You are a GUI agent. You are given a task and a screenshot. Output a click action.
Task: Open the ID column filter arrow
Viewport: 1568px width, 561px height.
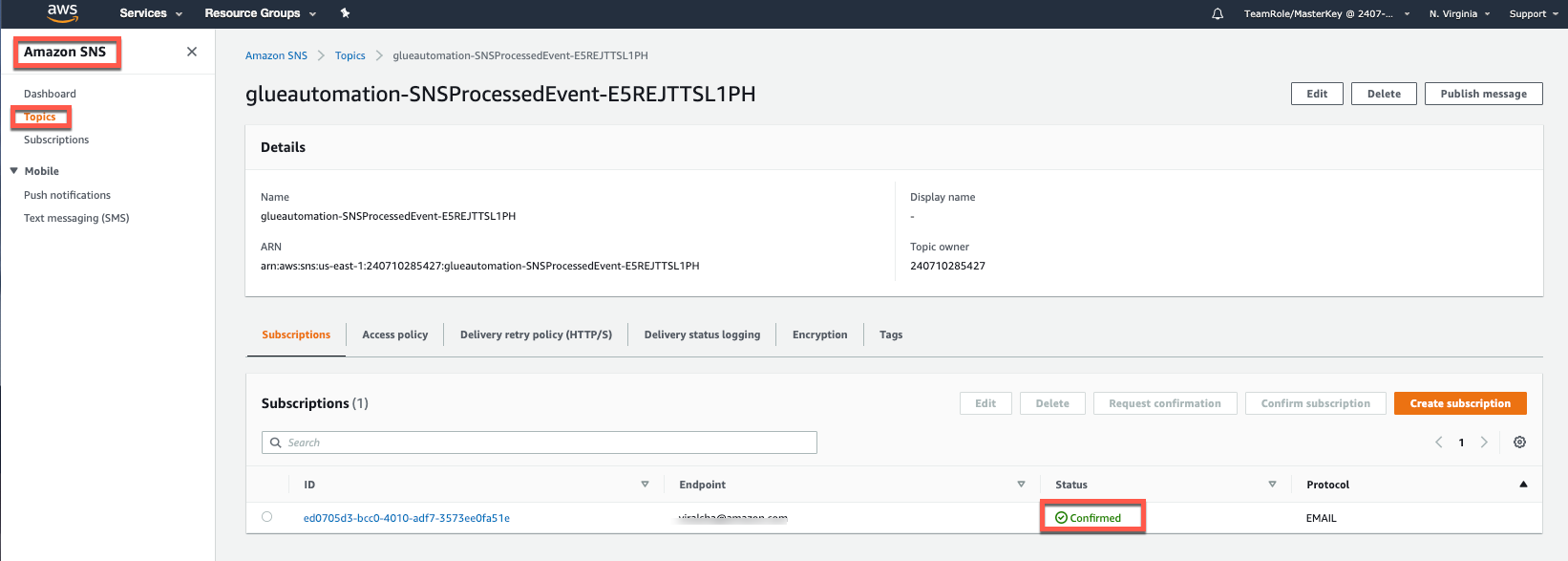click(645, 485)
